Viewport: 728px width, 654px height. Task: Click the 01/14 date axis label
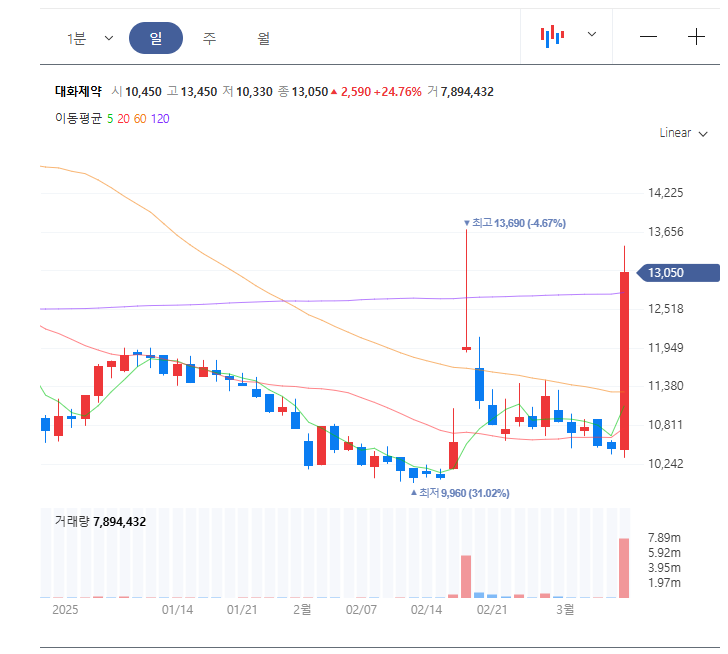177,609
